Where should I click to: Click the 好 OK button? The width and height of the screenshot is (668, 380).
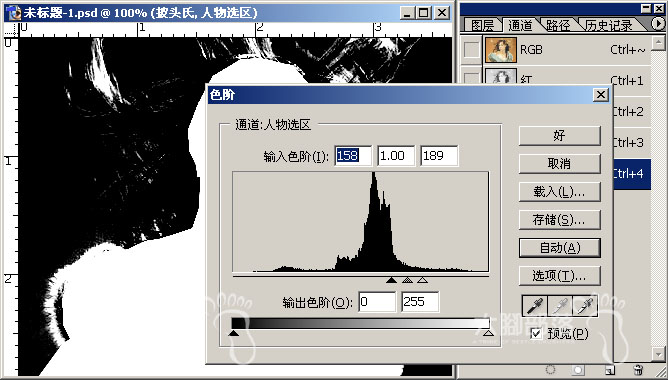559,136
